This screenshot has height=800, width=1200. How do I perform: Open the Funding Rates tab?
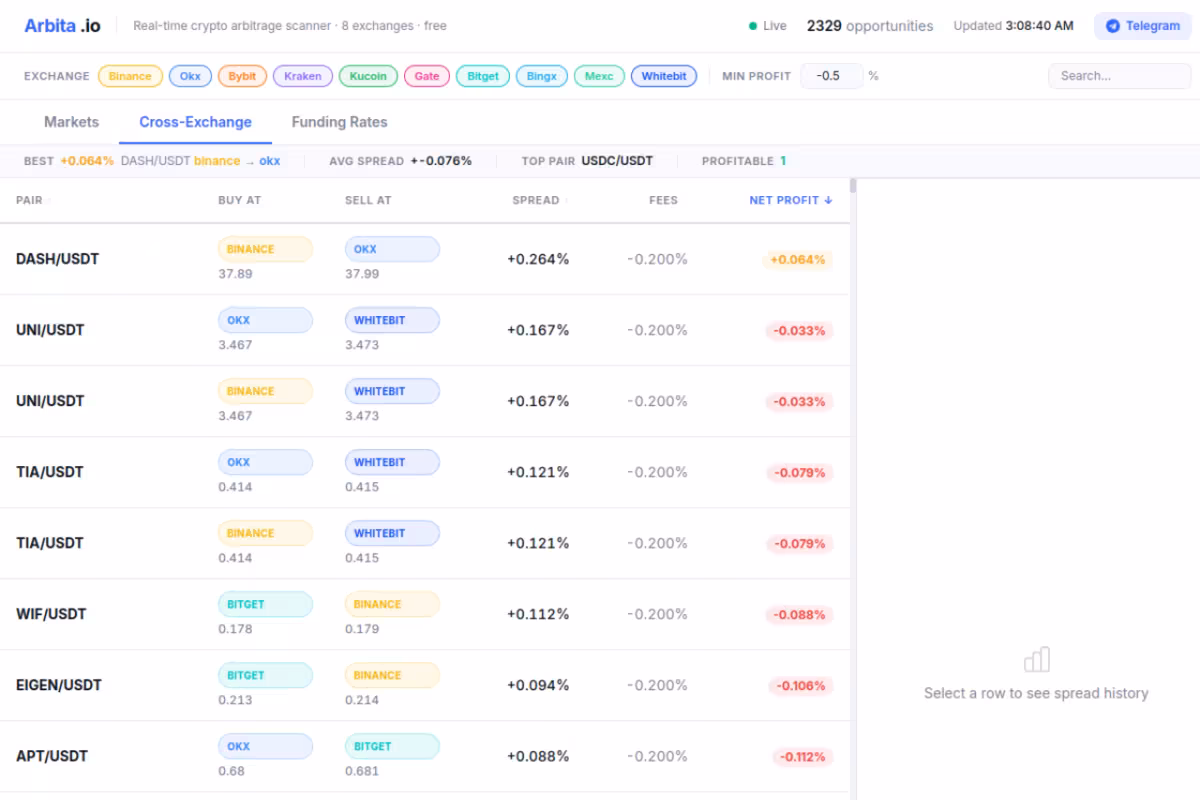click(339, 122)
